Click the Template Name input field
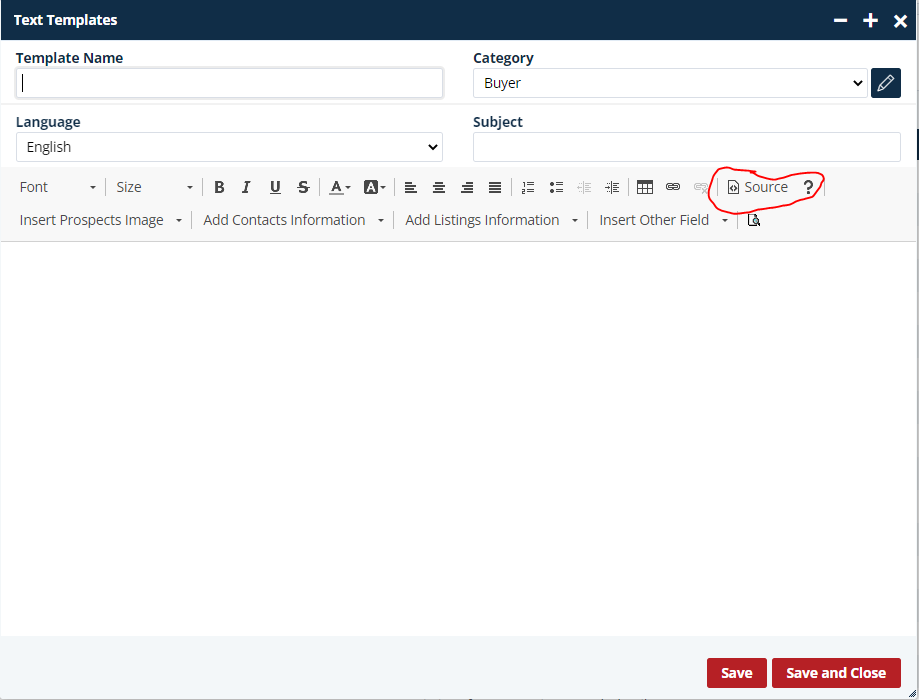The height and width of the screenshot is (700, 919). click(229, 83)
